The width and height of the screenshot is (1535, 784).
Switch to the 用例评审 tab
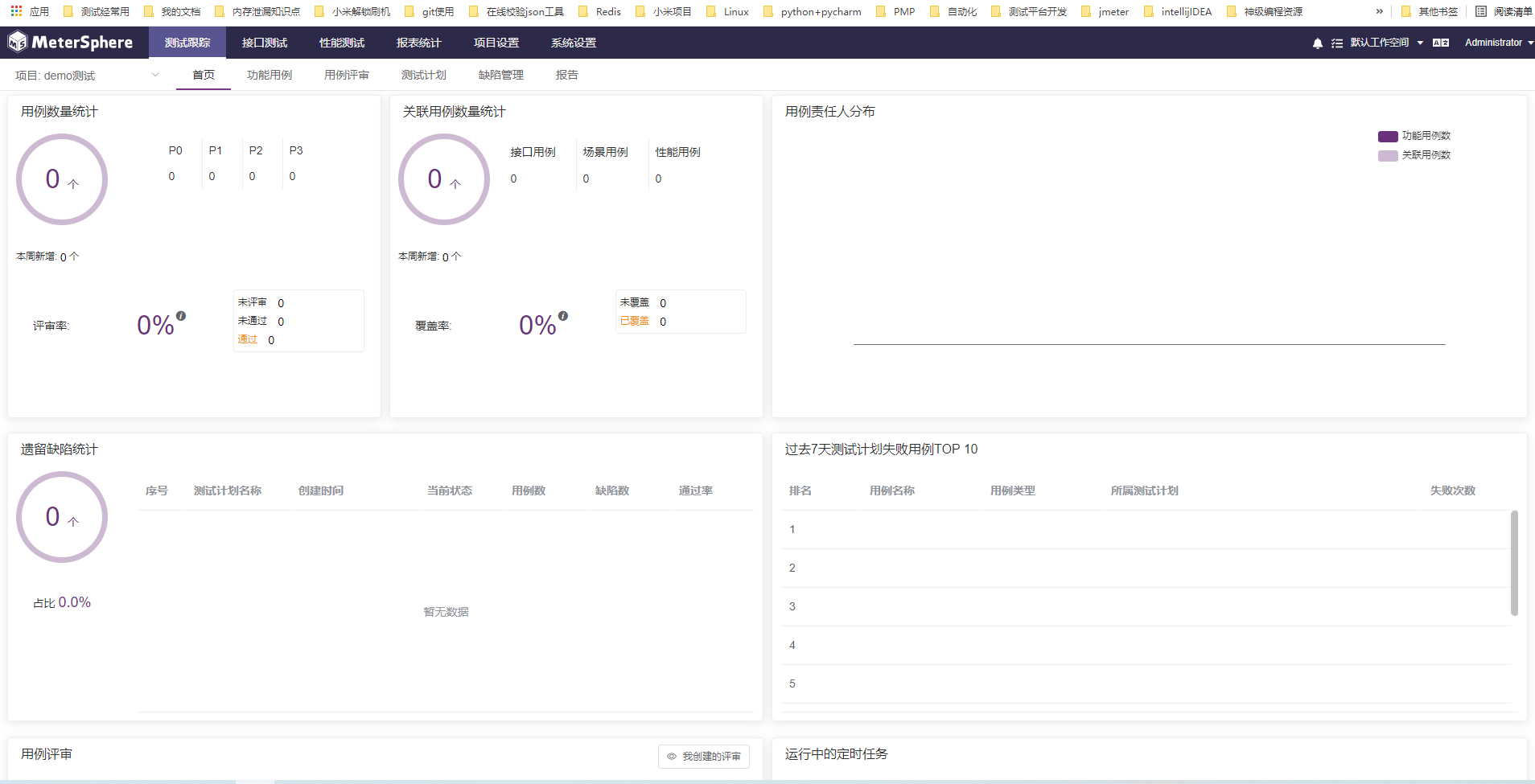click(x=347, y=75)
